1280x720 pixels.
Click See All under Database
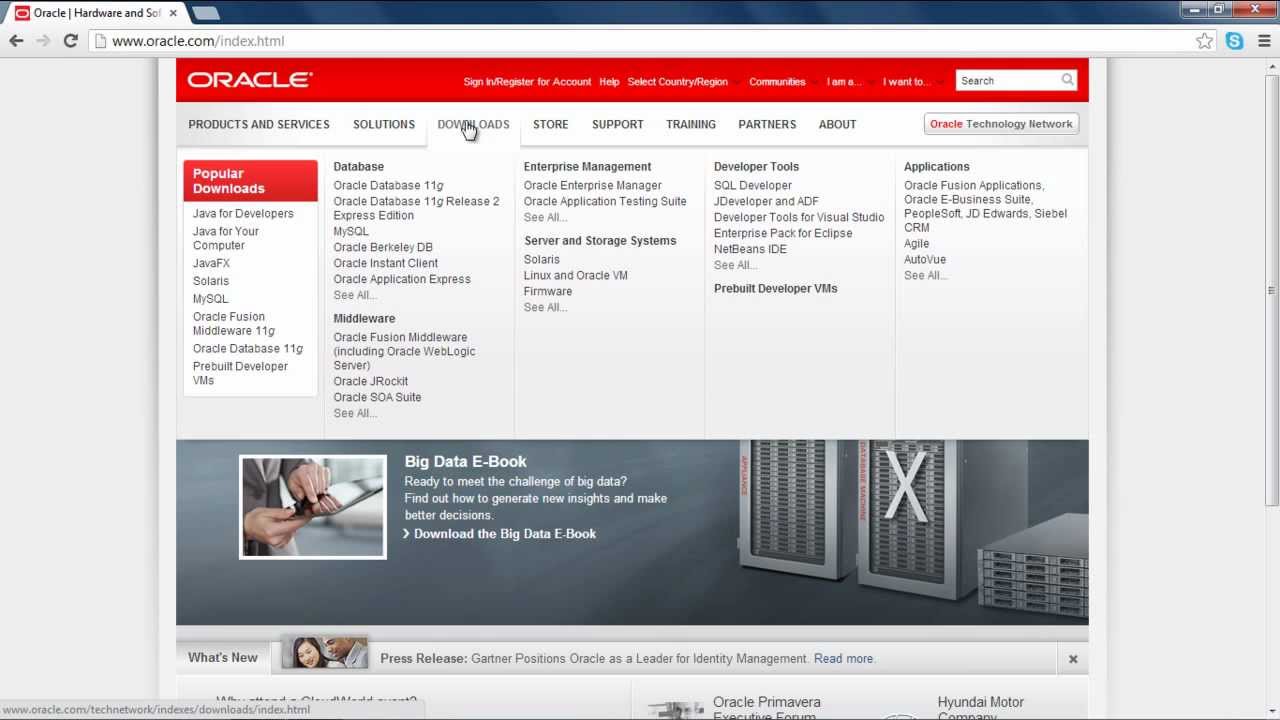point(355,295)
